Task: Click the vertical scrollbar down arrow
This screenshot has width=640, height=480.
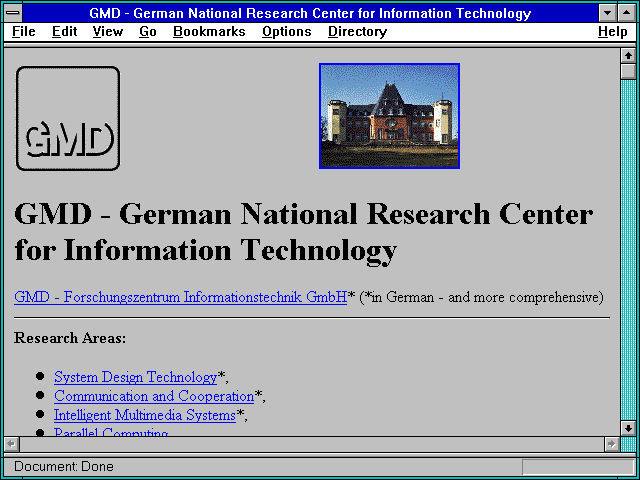Action: pyautogui.click(x=628, y=428)
